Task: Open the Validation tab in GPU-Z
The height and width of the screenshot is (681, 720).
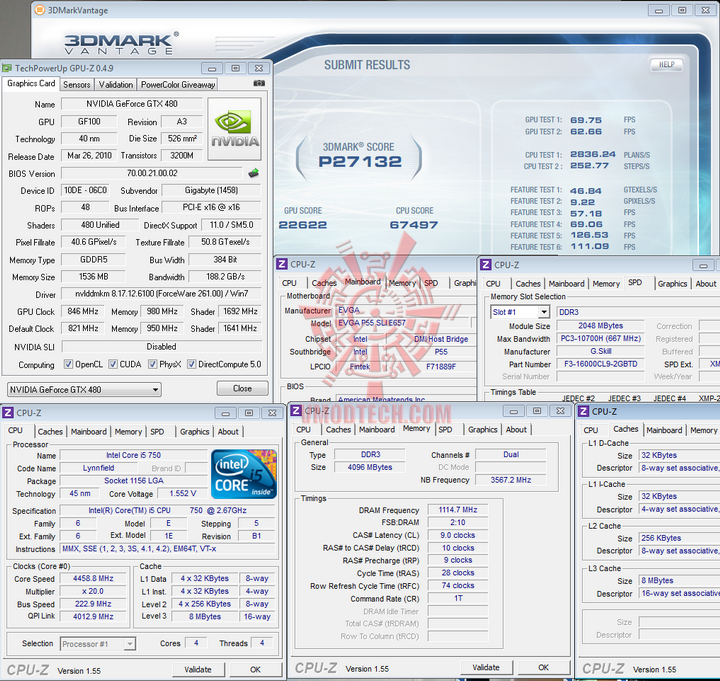Action: point(116,84)
